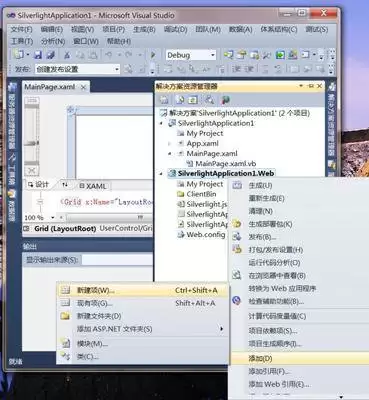Open Solution Explorer window position dropdown arrow
The width and height of the screenshot is (369, 400).
301,86
